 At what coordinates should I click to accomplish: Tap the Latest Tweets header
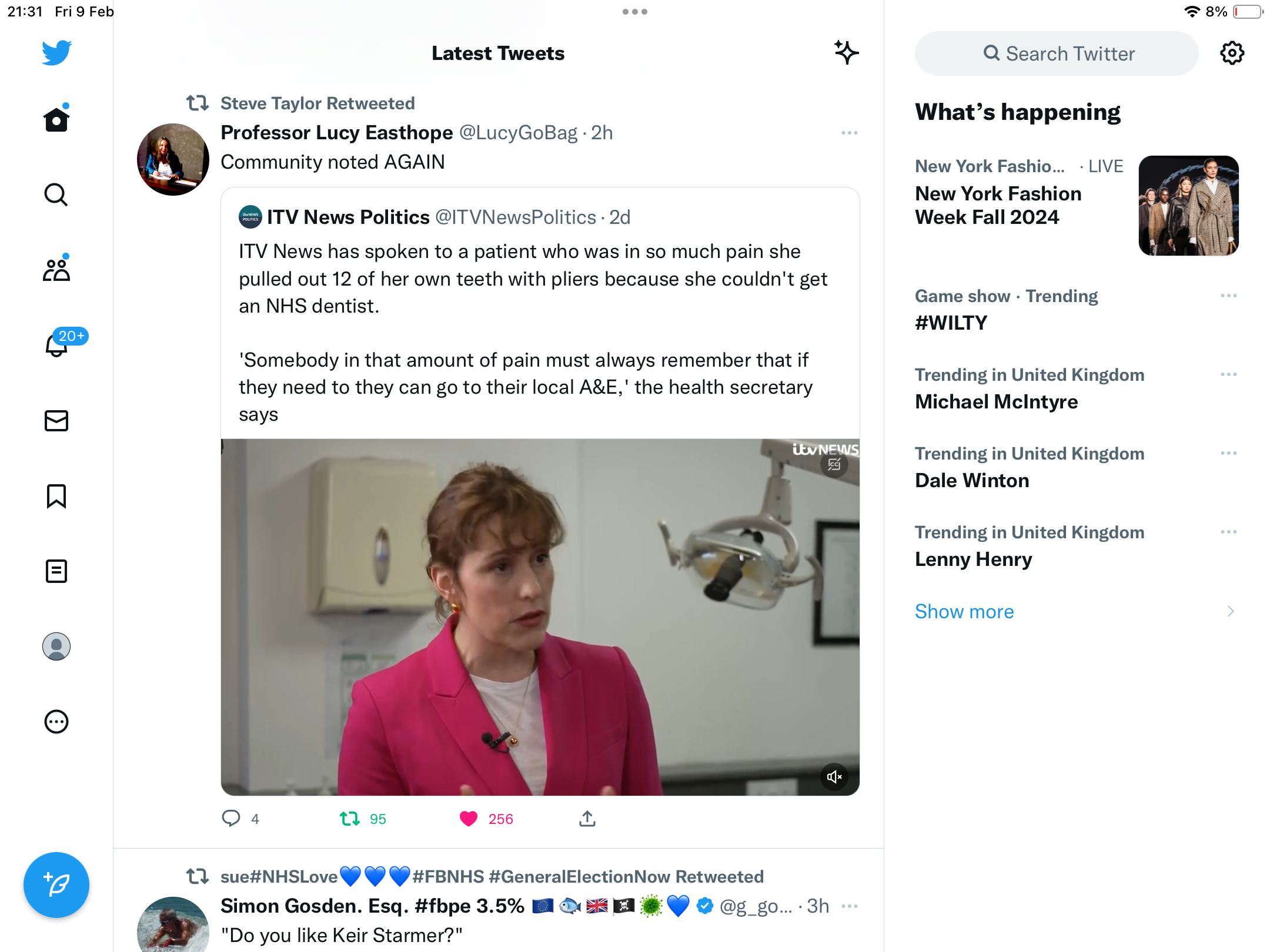[x=498, y=53]
